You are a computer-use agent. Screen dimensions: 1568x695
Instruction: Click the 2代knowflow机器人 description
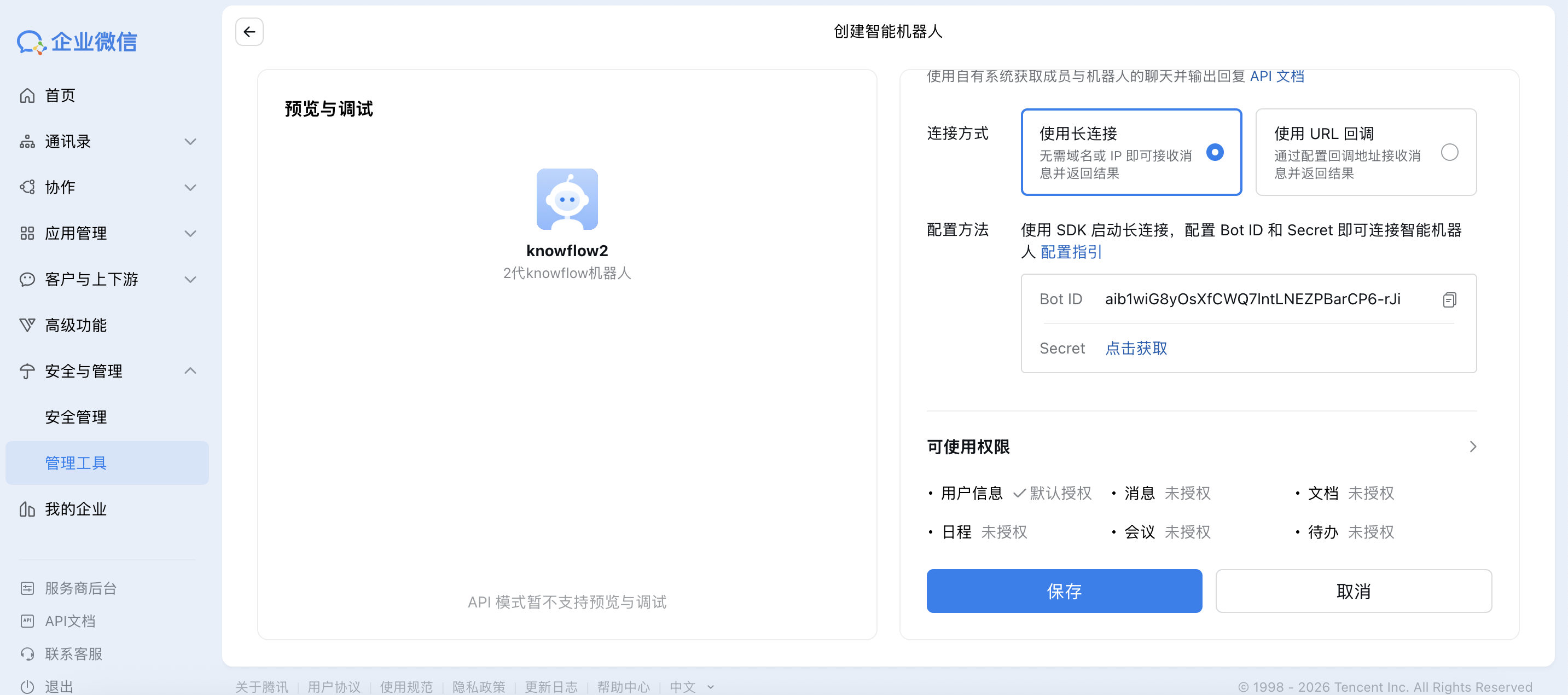click(567, 273)
